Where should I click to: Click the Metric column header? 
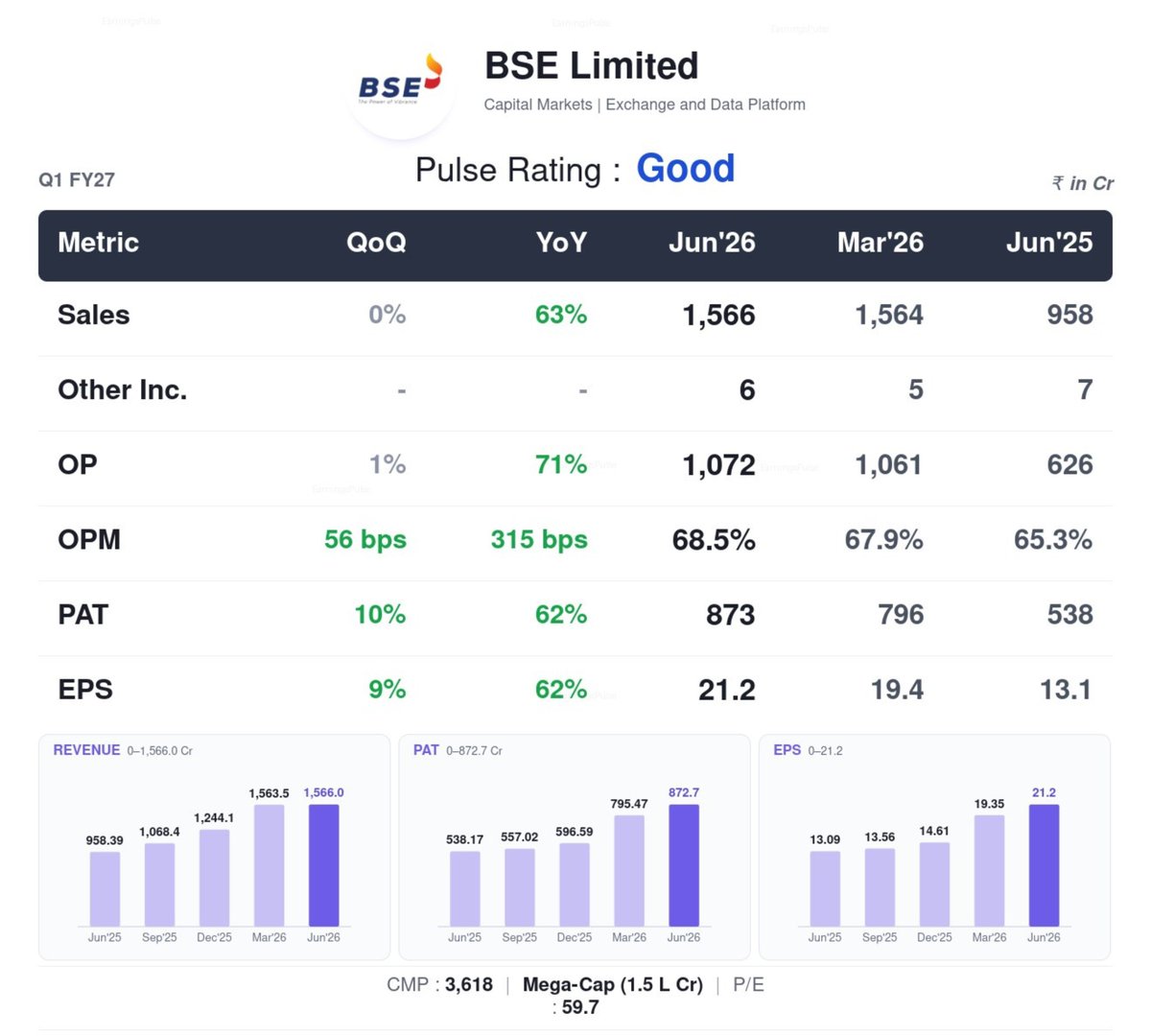pyautogui.click(x=99, y=243)
